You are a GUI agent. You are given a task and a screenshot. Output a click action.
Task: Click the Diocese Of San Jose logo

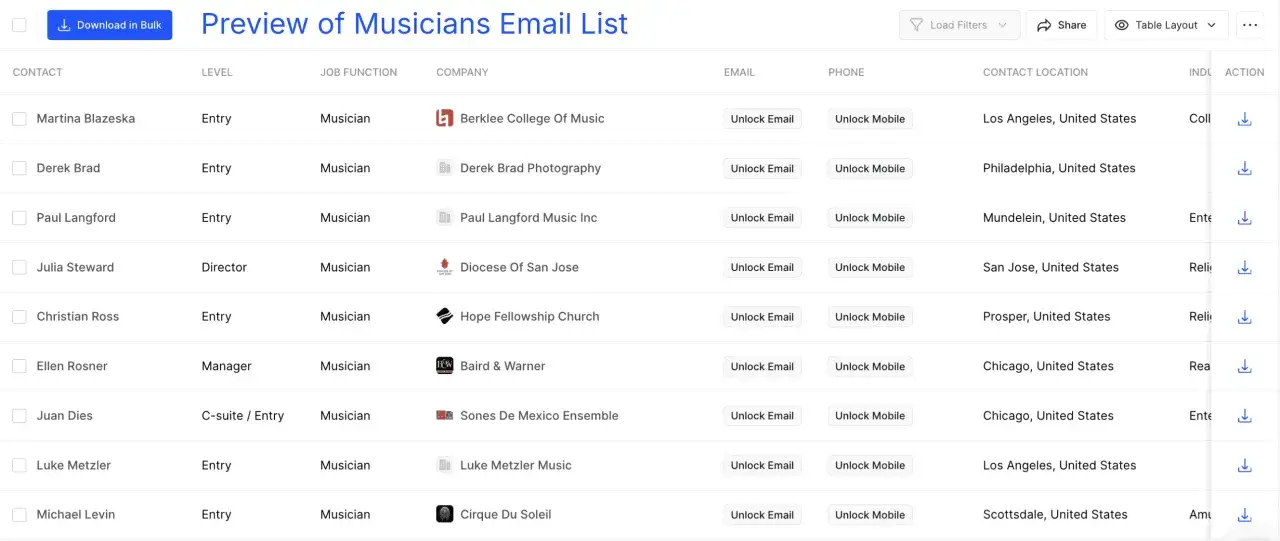[x=445, y=267]
